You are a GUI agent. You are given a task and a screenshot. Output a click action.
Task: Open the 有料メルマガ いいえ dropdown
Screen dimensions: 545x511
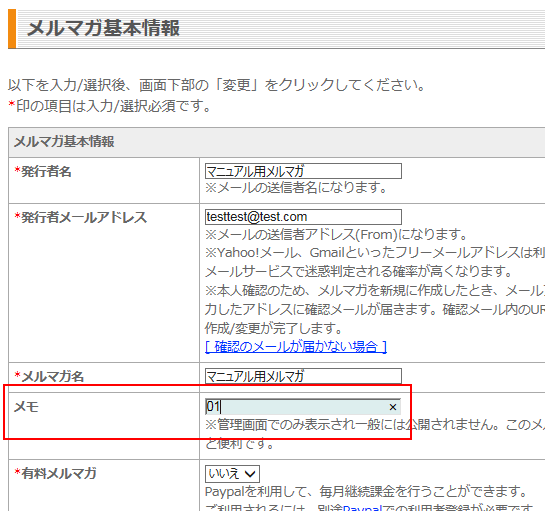click(232, 474)
